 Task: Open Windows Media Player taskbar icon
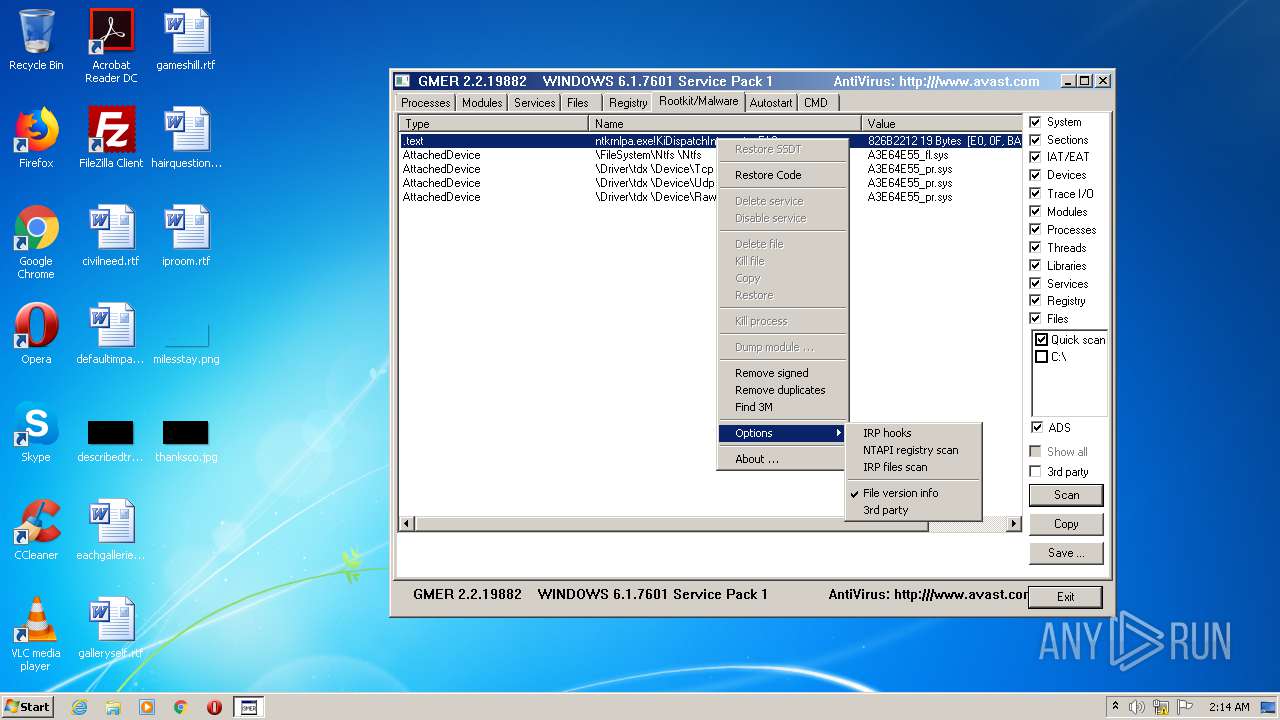(x=147, y=707)
